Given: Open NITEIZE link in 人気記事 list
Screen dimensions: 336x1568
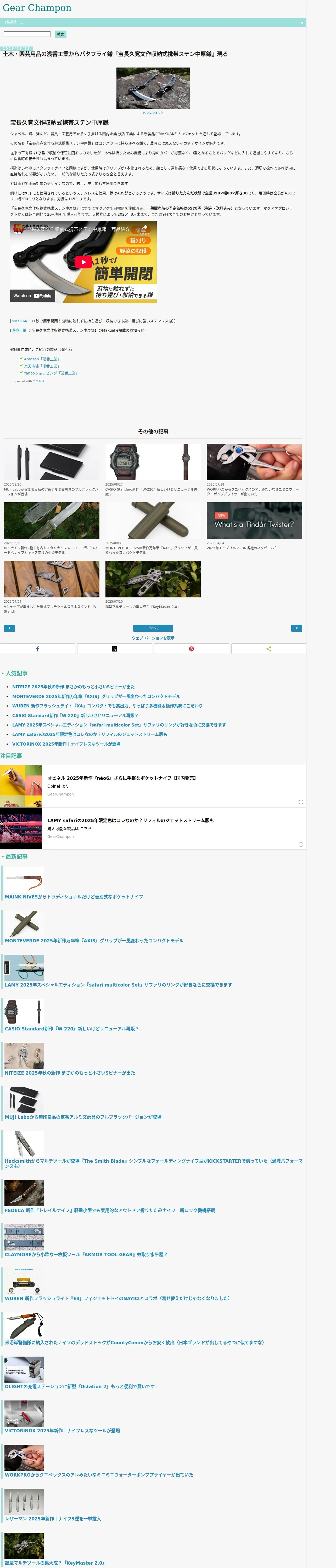Looking at the screenshot, I should click(x=73, y=687).
